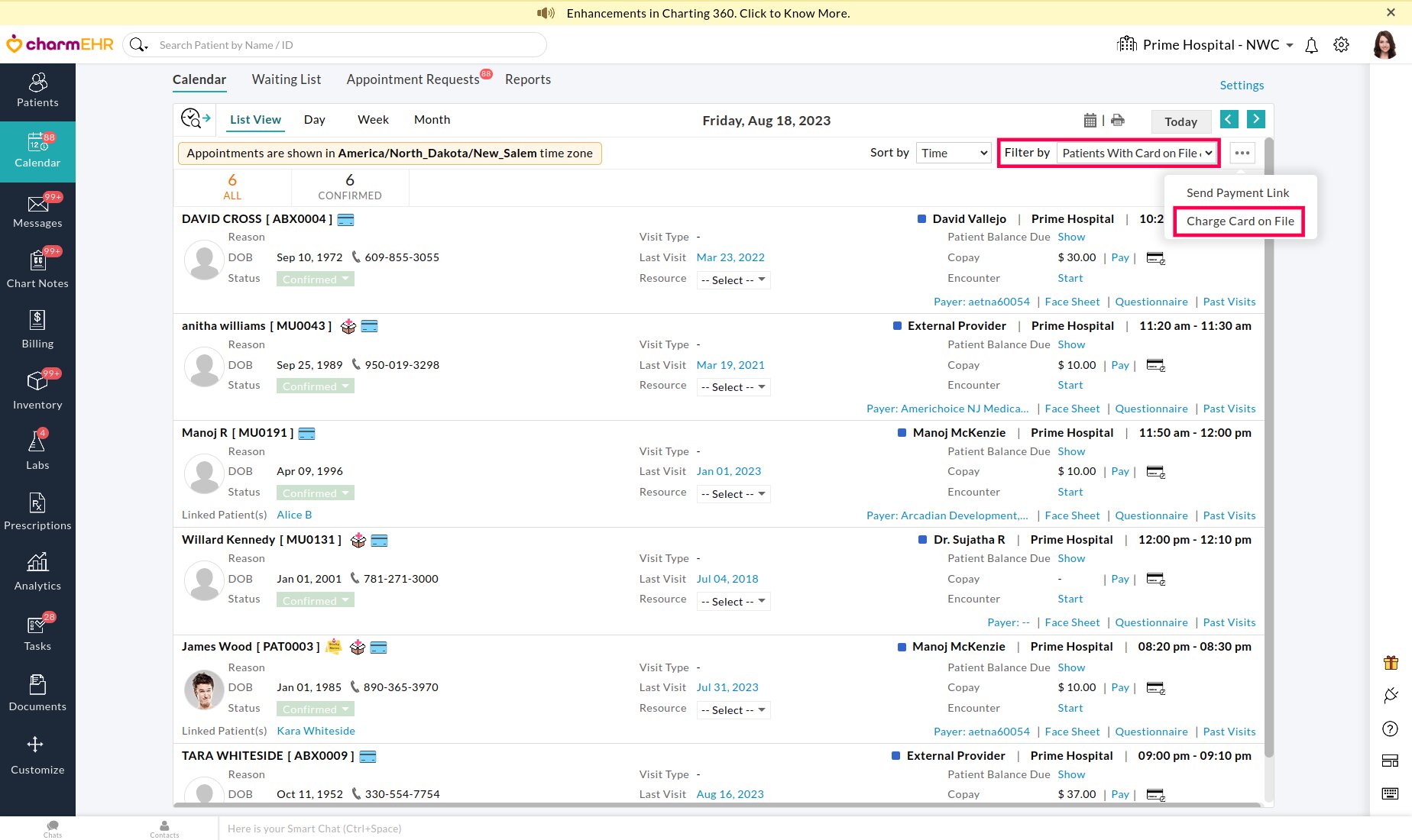Screen dimensions: 1412x840
Task: Open the Billing module in sidebar
Action: (x=37, y=329)
